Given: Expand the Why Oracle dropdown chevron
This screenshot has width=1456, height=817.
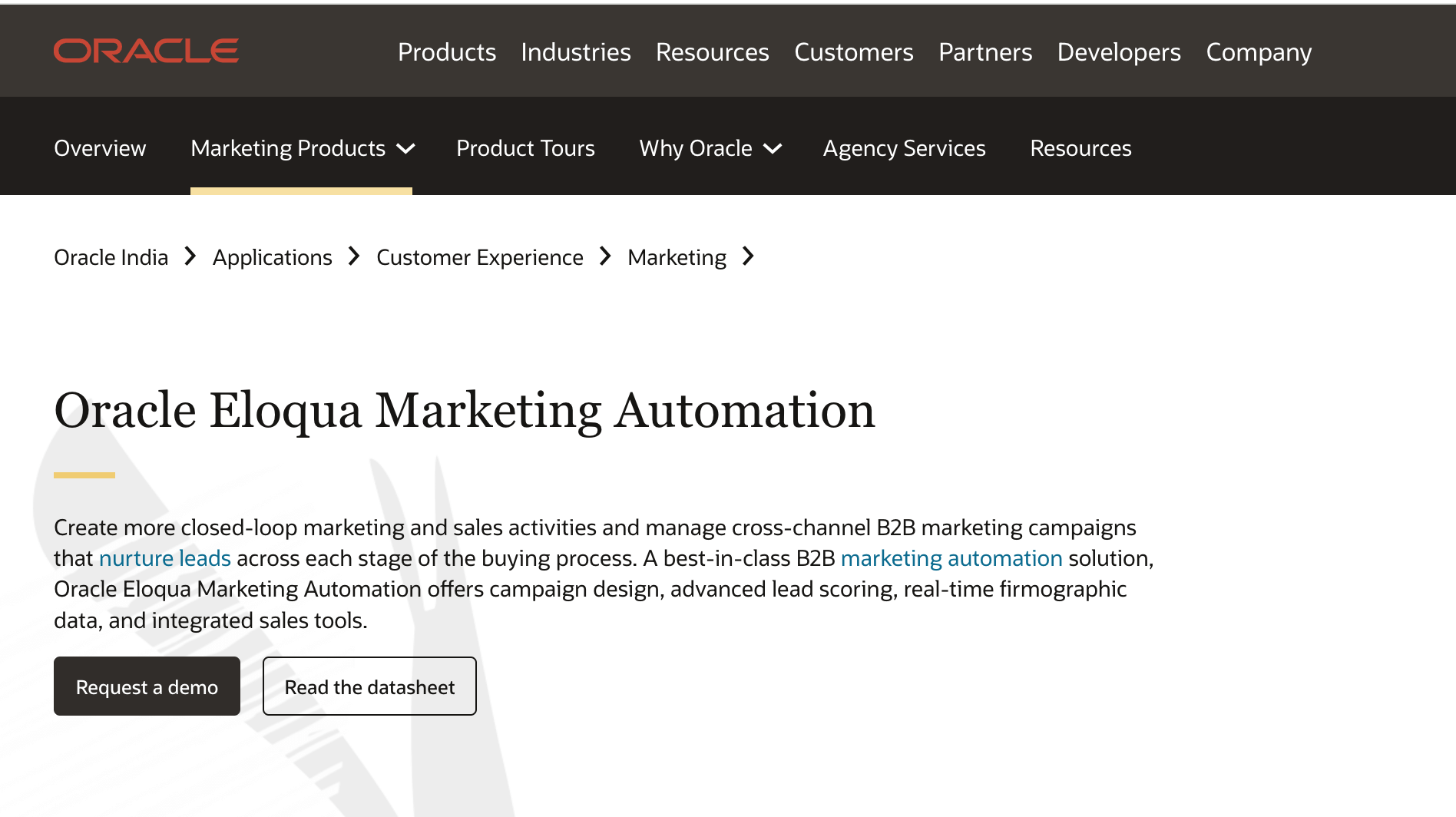Looking at the screenshot, I should (773, 149).
